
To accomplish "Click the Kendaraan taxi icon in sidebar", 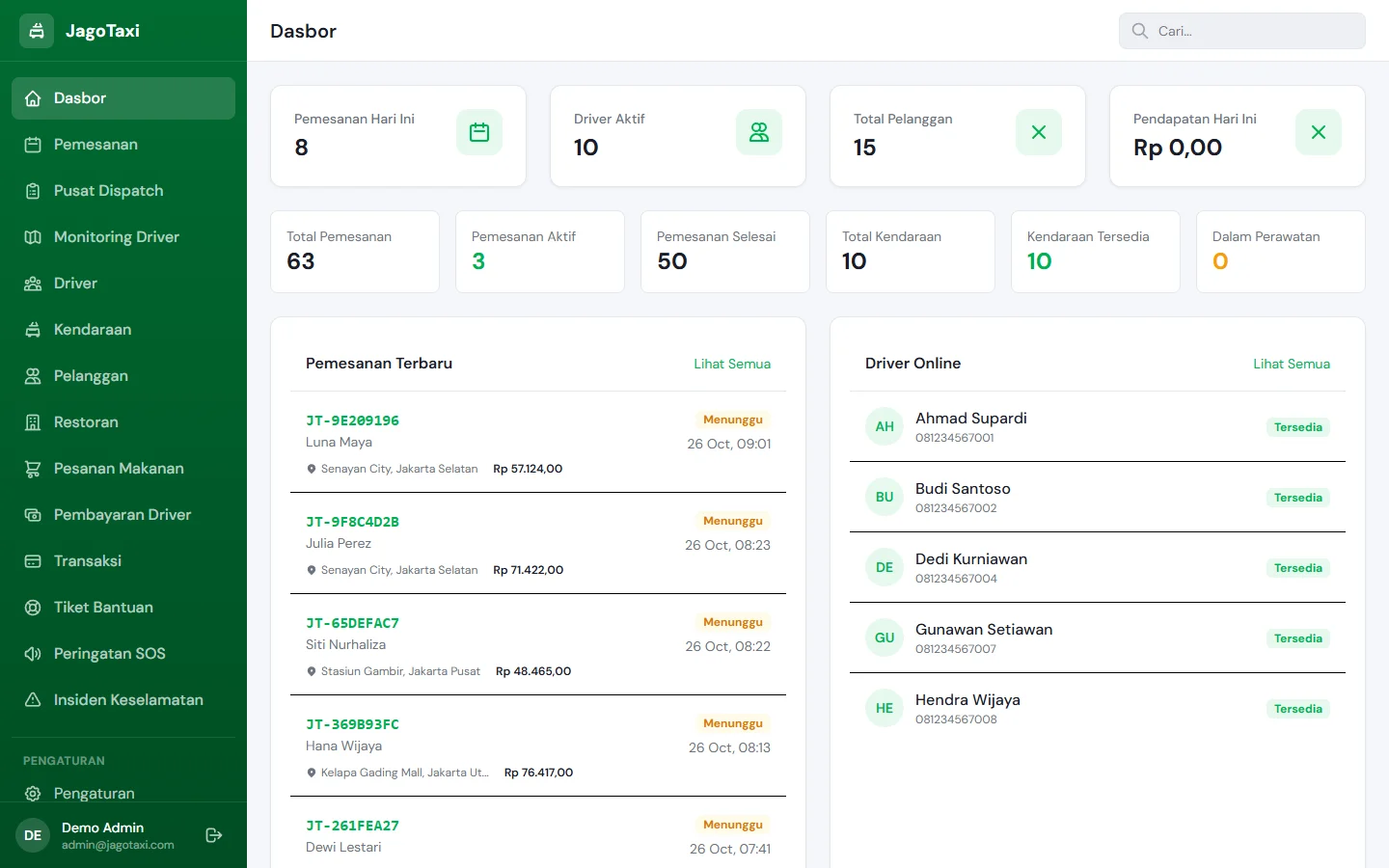I will [x=33, y=330].
